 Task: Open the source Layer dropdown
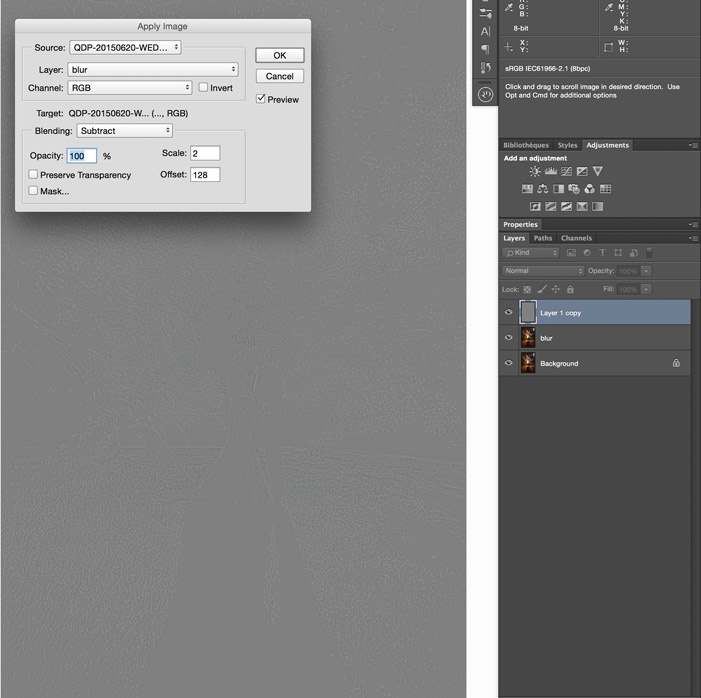153,70
